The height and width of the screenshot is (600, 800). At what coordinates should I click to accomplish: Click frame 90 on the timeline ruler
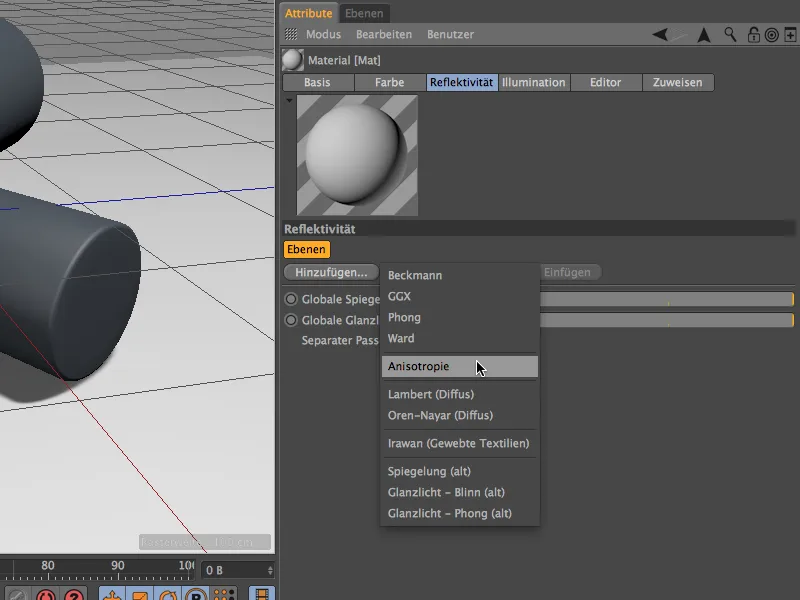click(118, 565)
